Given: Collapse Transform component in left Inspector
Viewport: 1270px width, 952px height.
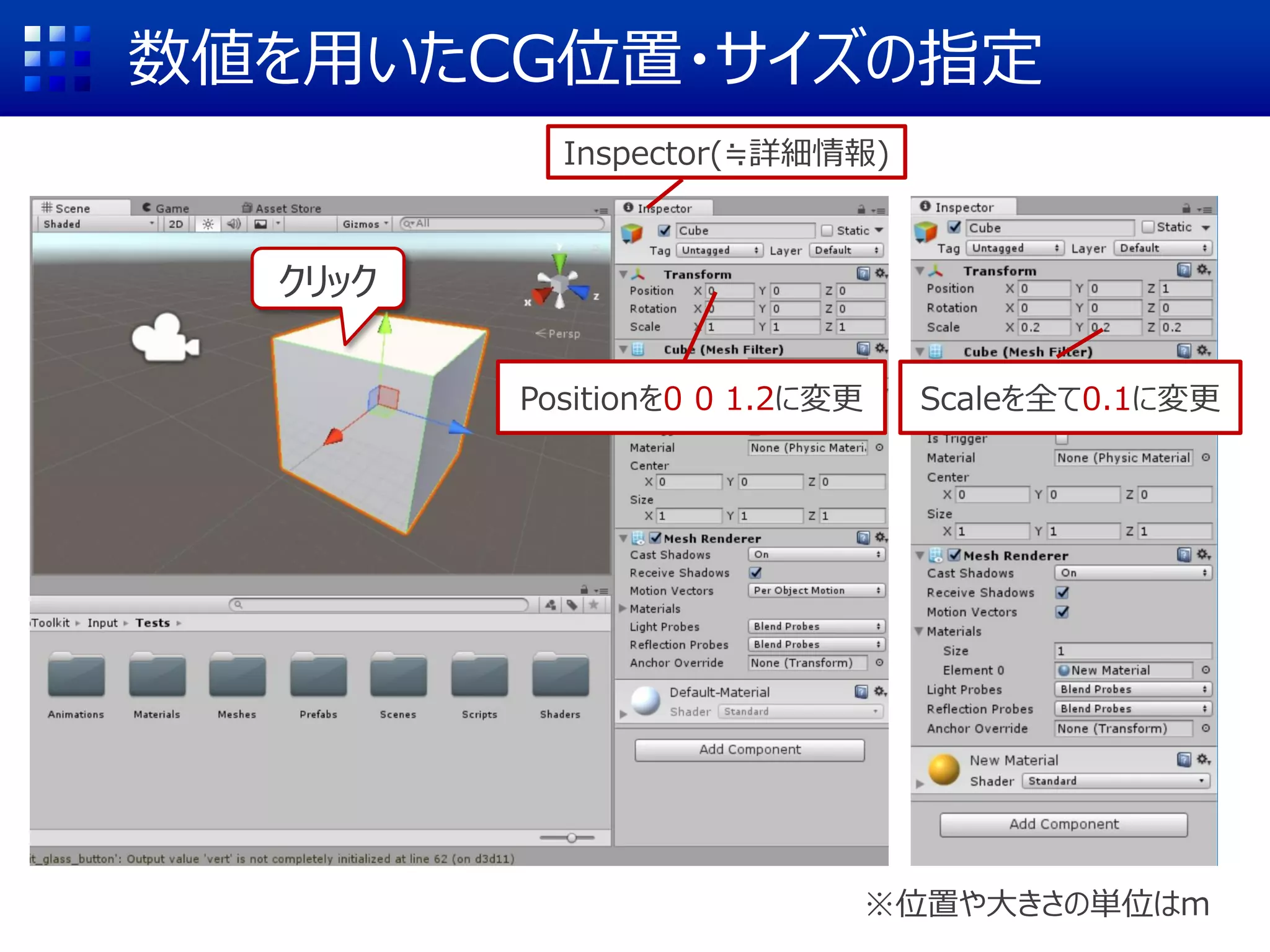Looking at the screenshot, I should [623, 273].
